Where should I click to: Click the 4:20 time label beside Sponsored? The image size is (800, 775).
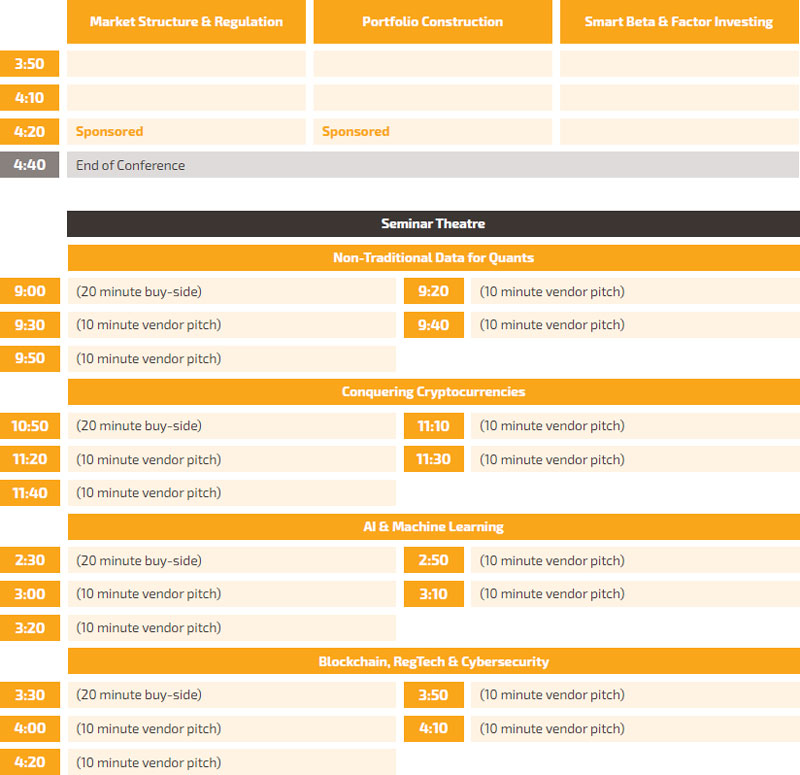29,132
